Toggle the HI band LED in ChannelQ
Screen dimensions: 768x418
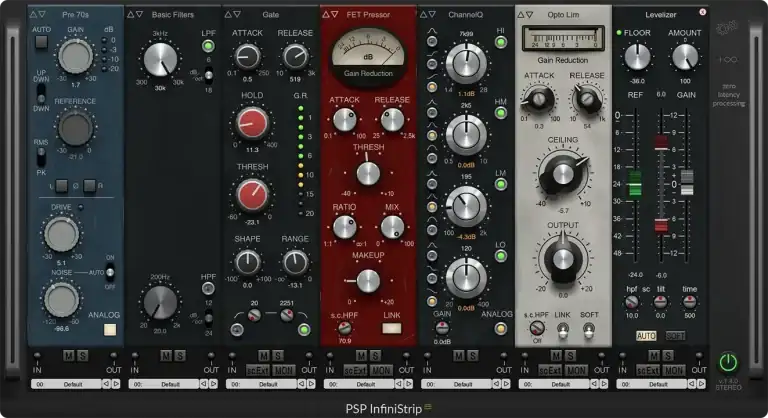(501, 42)
